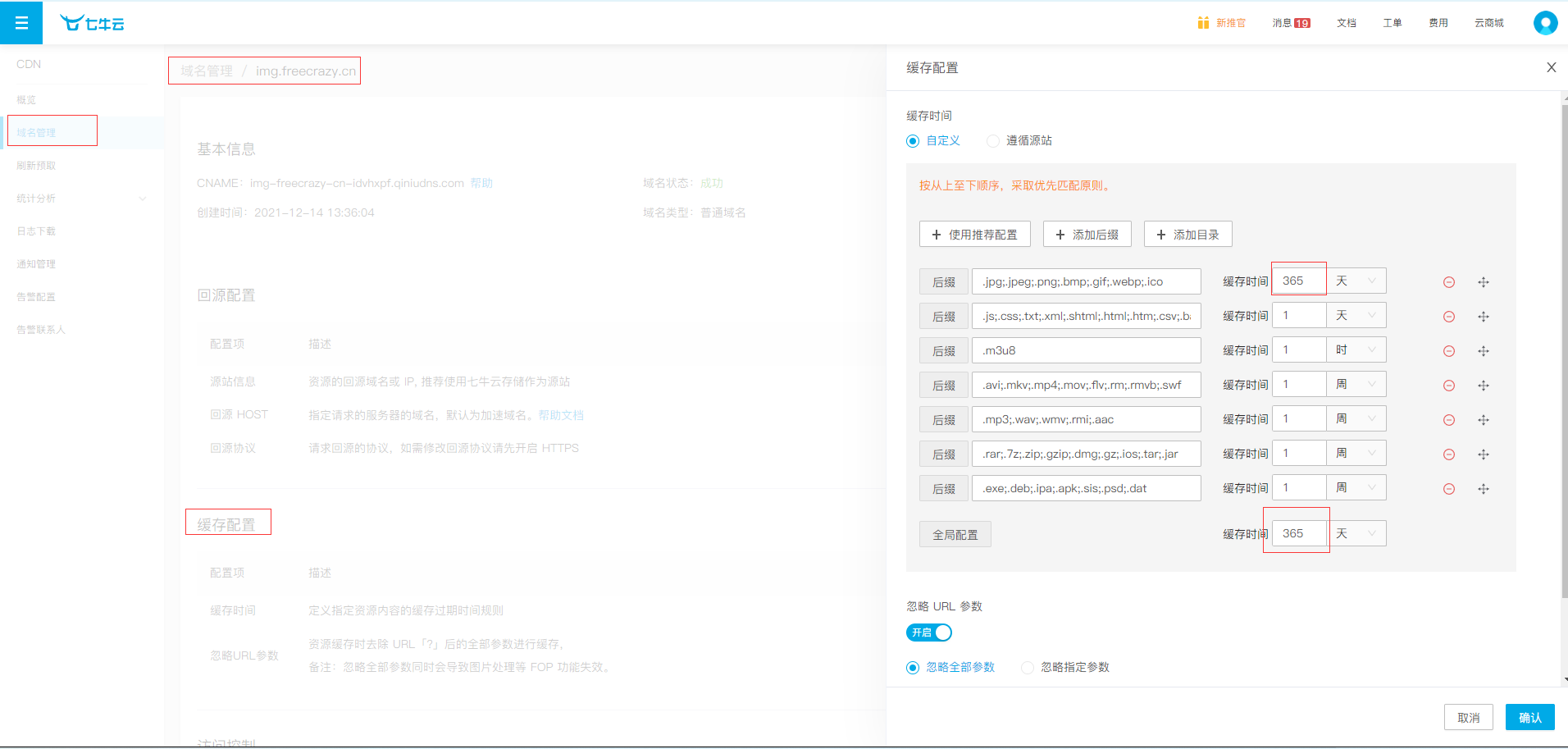1568x749 pixels.
Task: Open the hamburger menu icon
Action: (21, 23)
